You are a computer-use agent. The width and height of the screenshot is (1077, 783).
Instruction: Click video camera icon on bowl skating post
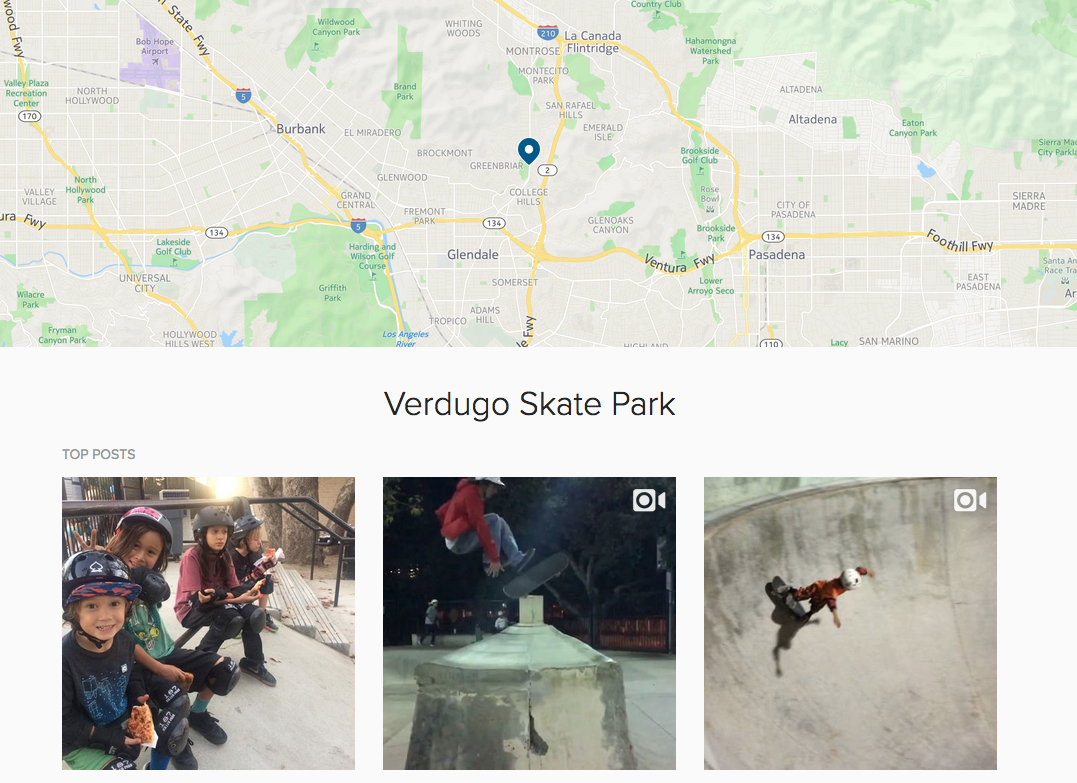[x=970, y=501]
